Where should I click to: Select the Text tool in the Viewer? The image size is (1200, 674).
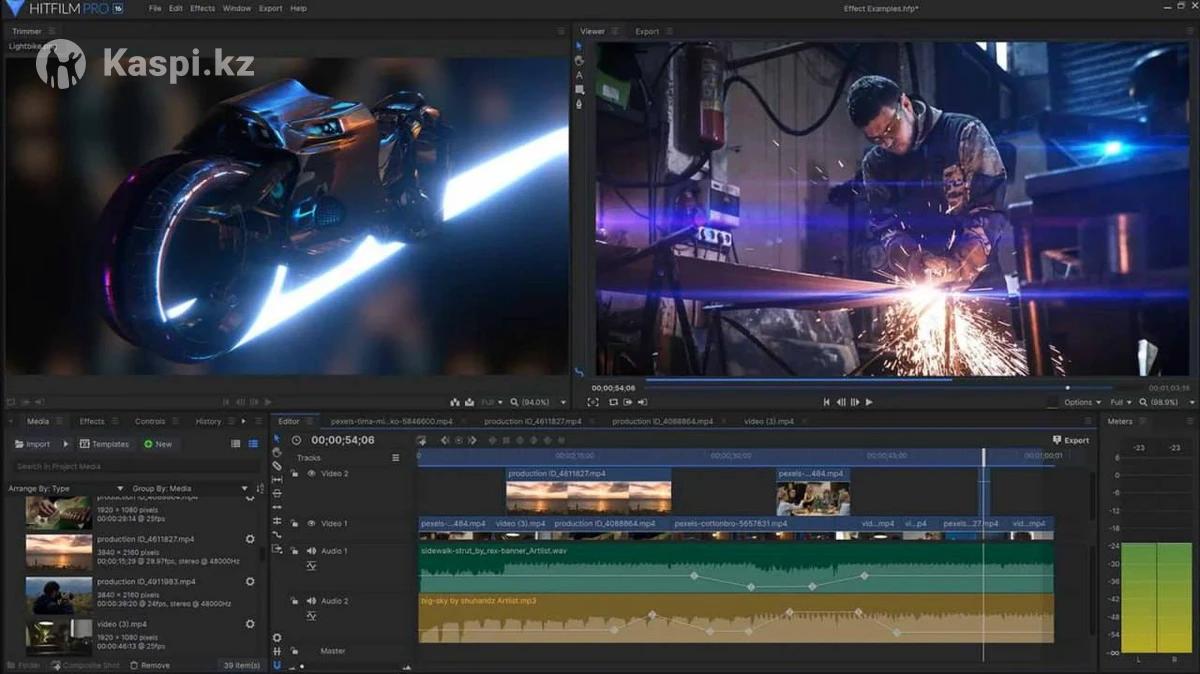[x=579, y=75]
